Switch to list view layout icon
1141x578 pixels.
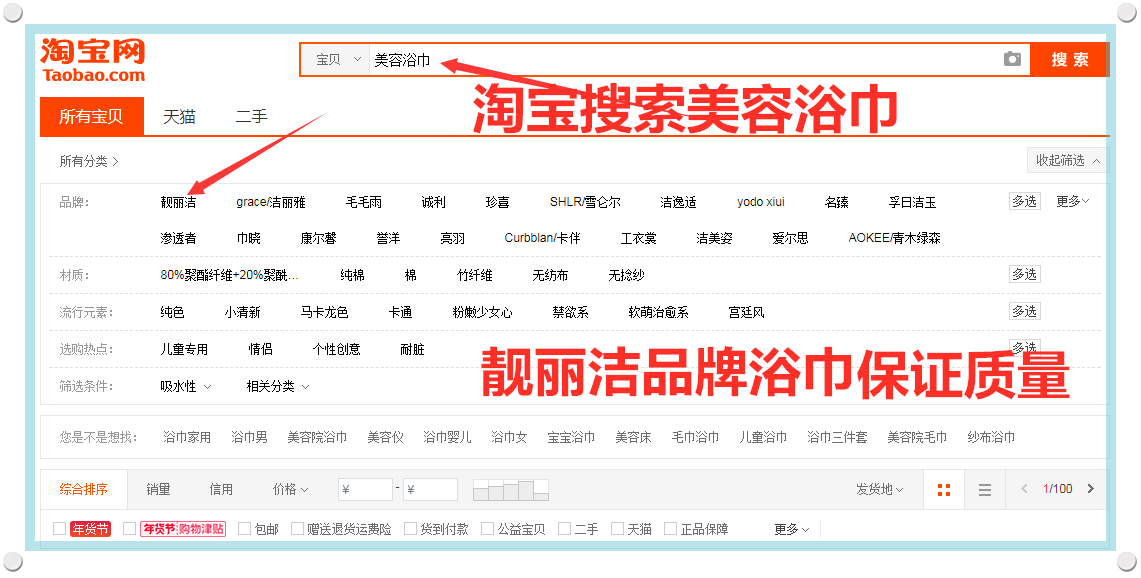[985, 490]
